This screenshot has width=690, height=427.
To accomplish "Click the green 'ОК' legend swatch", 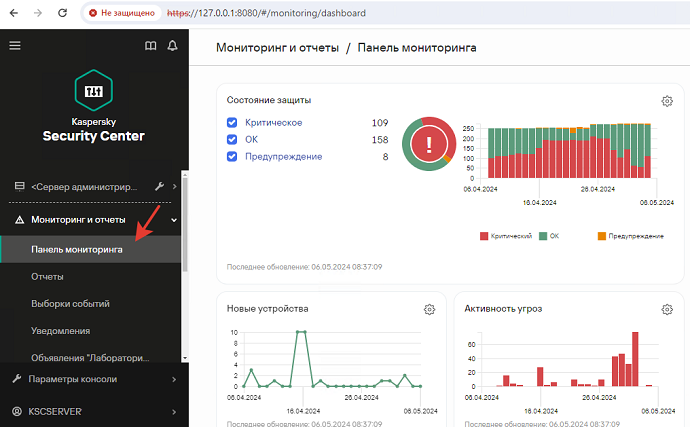I will [x=543, y=236].
